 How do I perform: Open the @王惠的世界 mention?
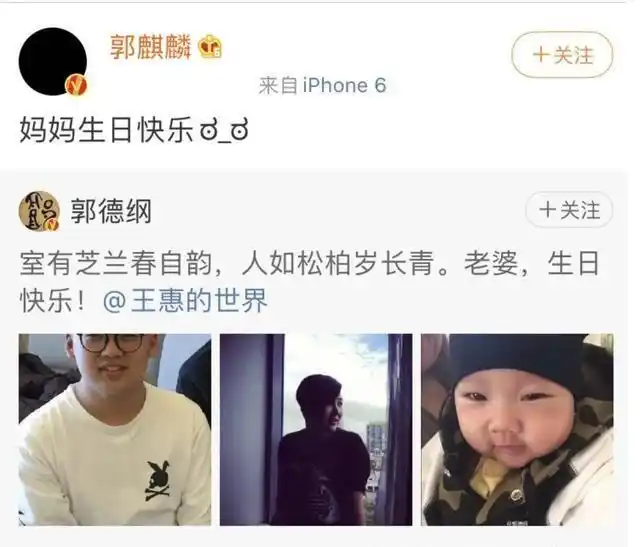click(185, 300)
